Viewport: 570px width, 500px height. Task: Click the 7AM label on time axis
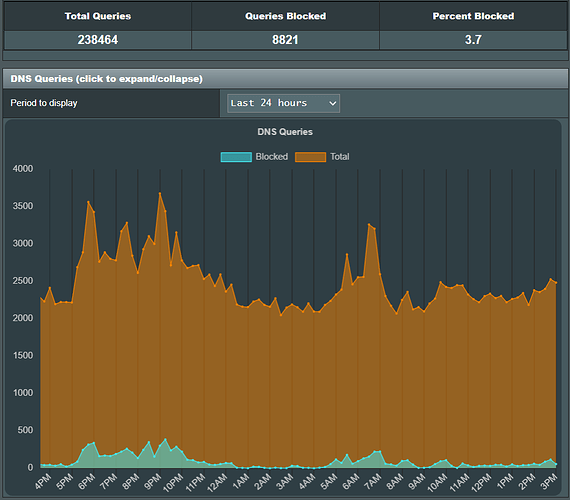(373, 482)
